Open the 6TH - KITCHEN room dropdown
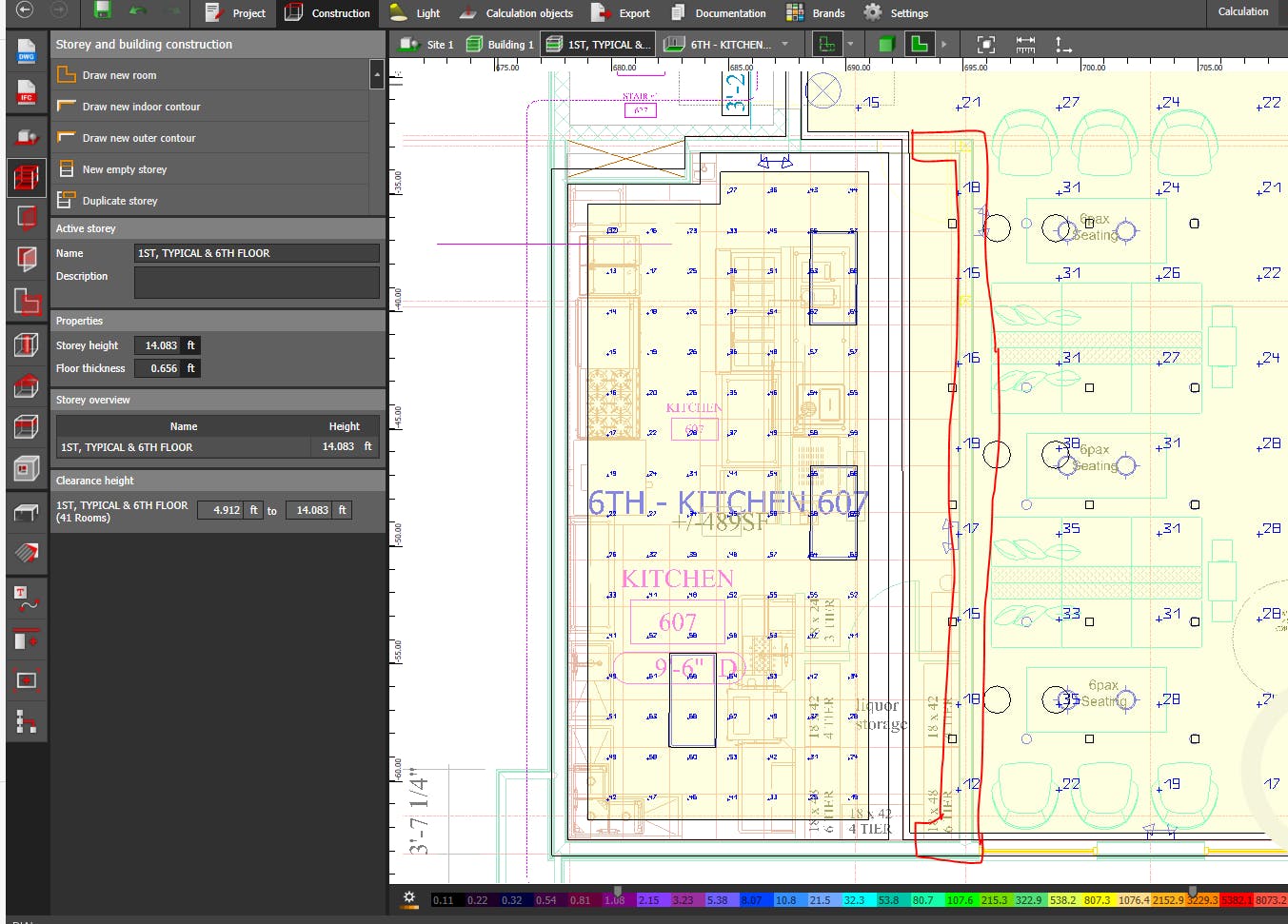The width and height of the screenshot is (1288, 924). (784, 45)
